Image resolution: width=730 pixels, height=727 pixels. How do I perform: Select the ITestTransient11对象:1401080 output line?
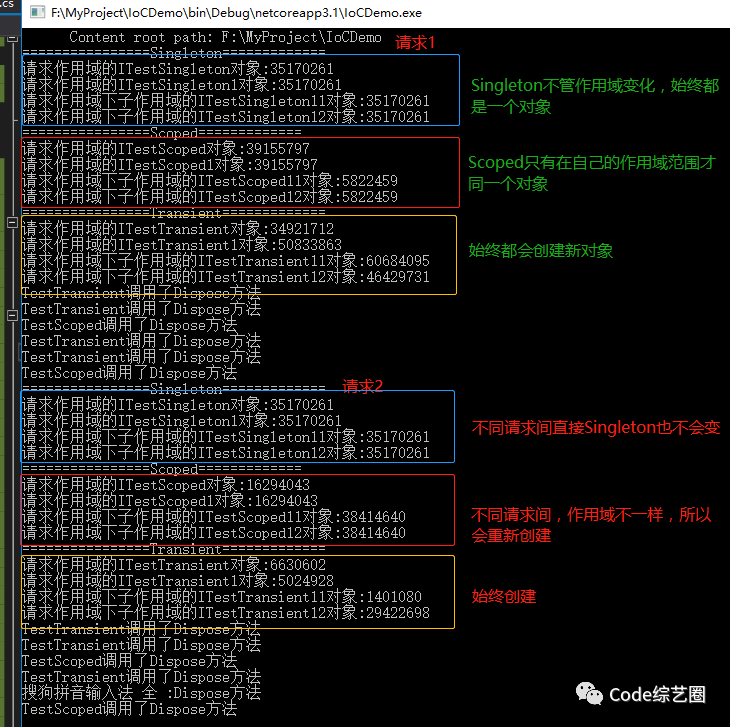[222, 597]
